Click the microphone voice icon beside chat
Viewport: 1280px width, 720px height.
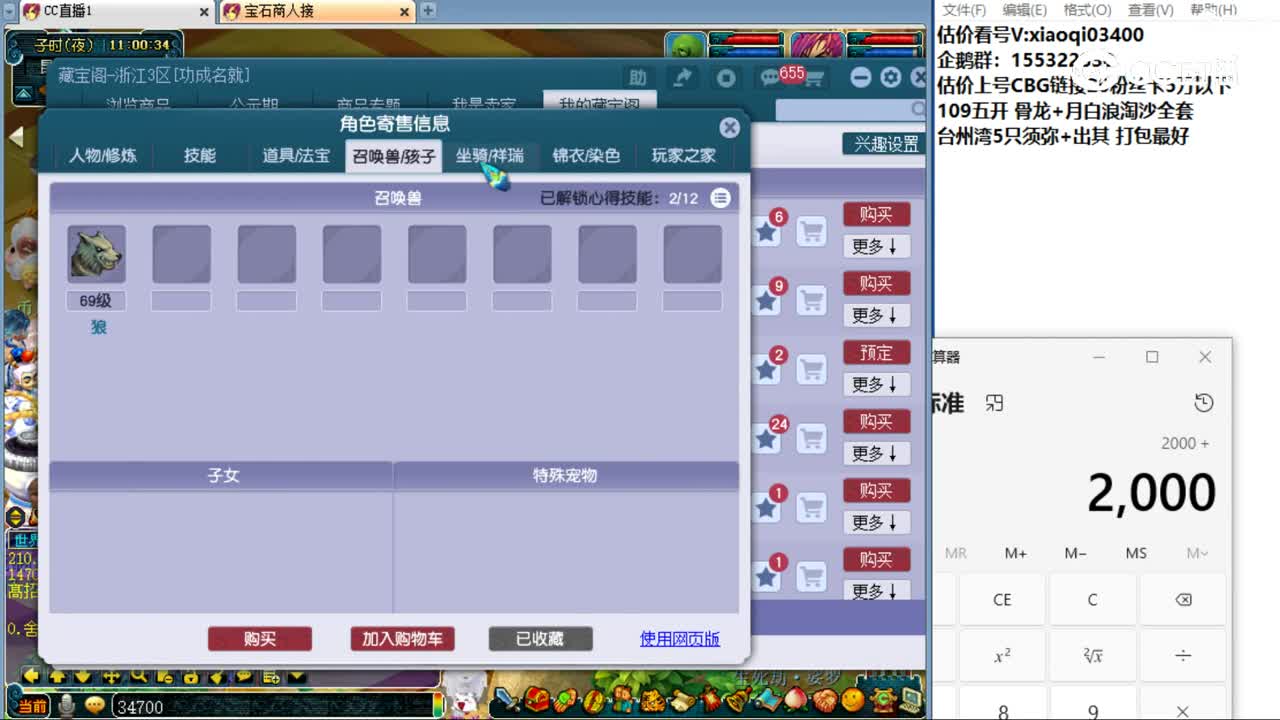[65, 703]
